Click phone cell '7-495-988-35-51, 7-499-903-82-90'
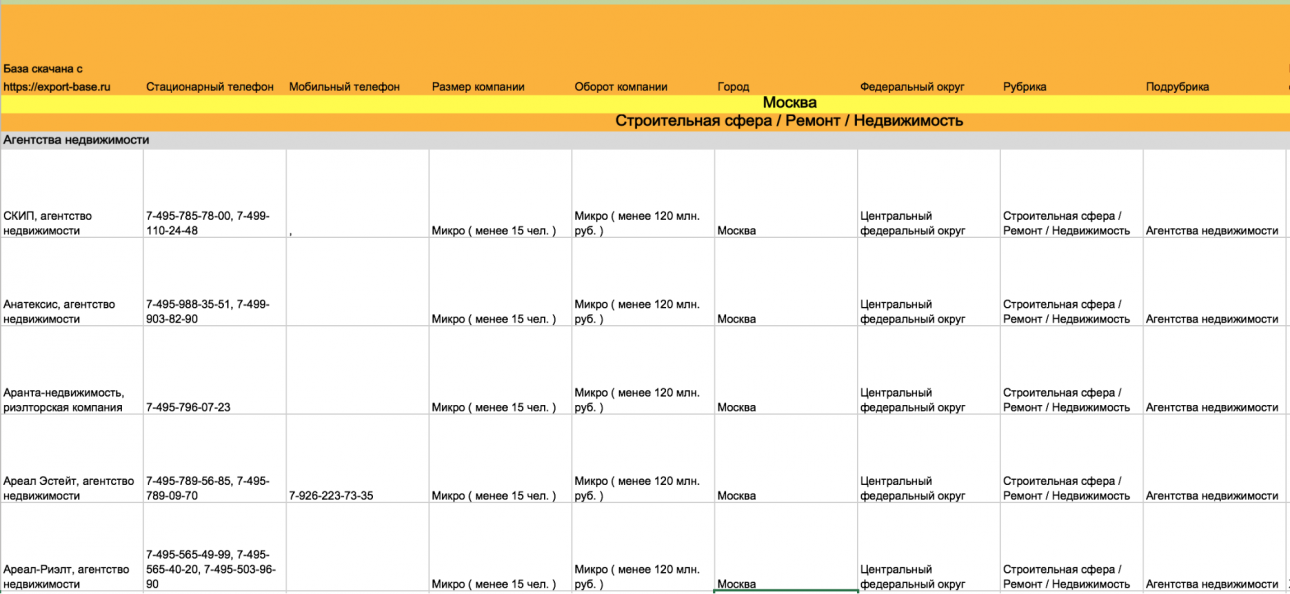Viewport: 1290px width, 594px height. pyautogui.click(x=215, y=282)
